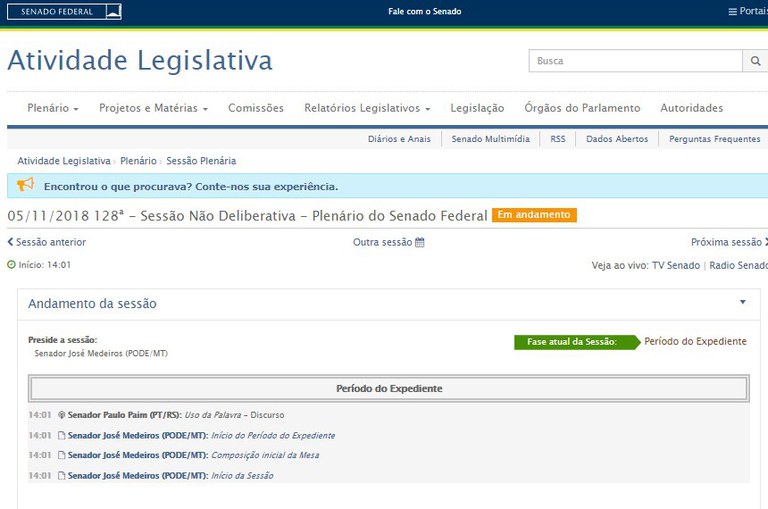Select the Comissões menu item

[256, 108]
